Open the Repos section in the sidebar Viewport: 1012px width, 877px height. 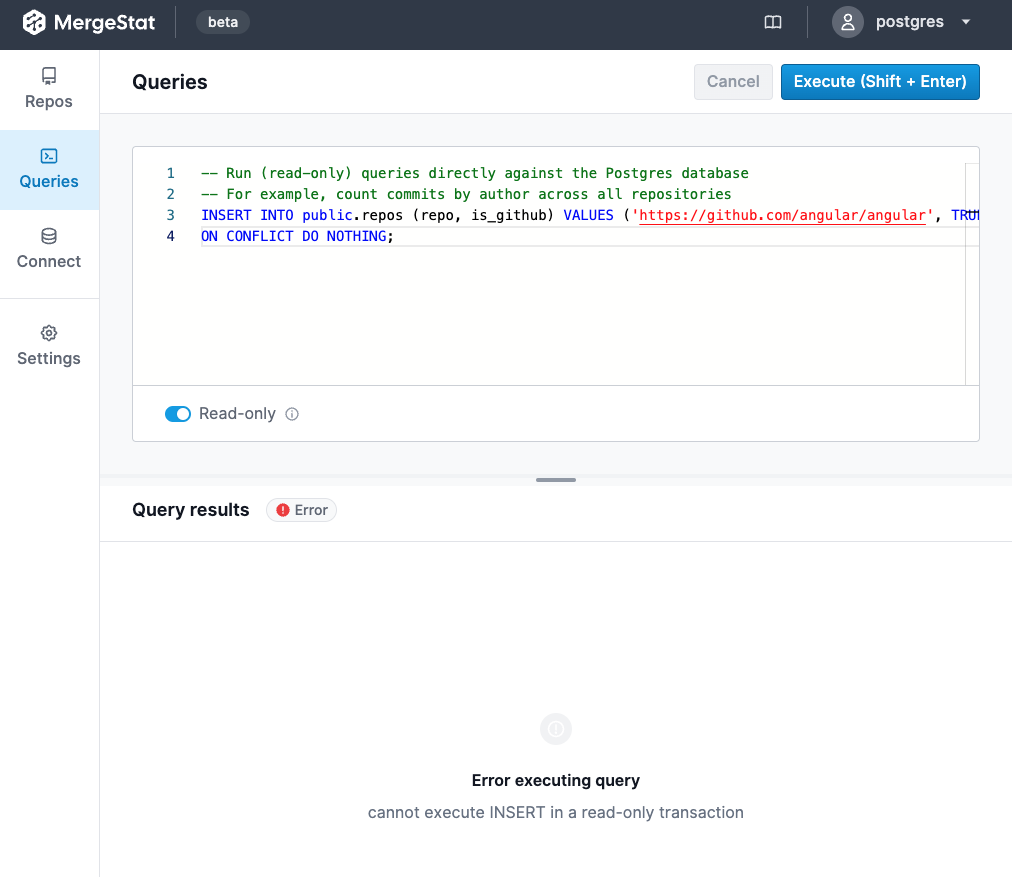48,88
